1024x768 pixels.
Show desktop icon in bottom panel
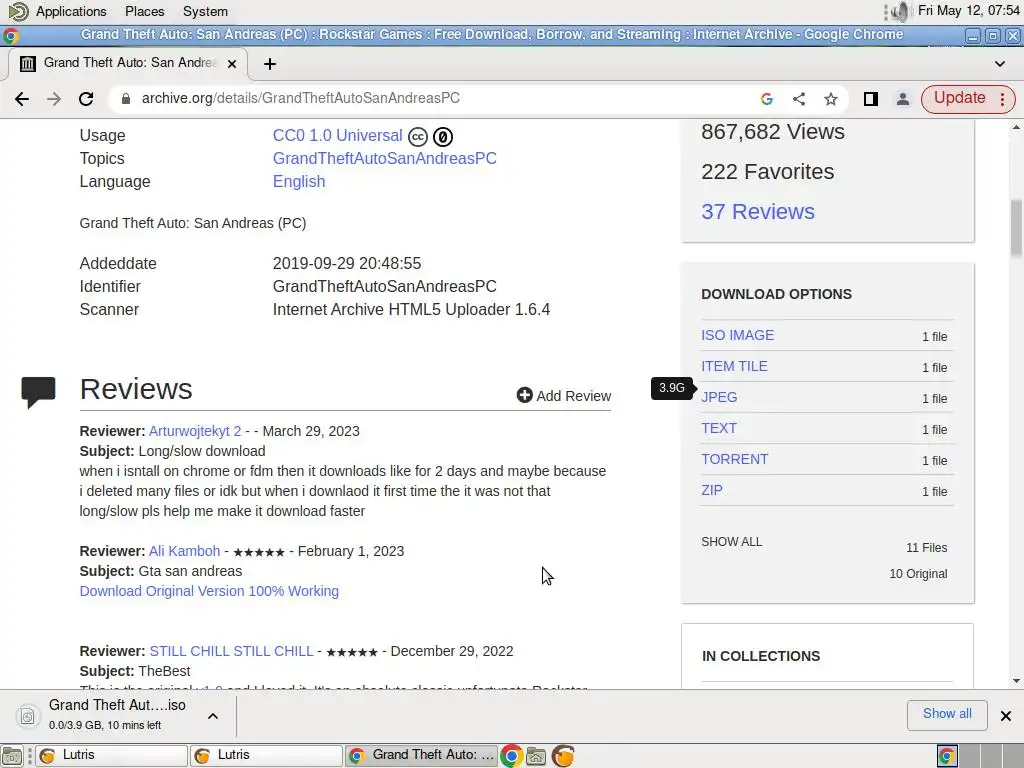click(x=12, y=756)
